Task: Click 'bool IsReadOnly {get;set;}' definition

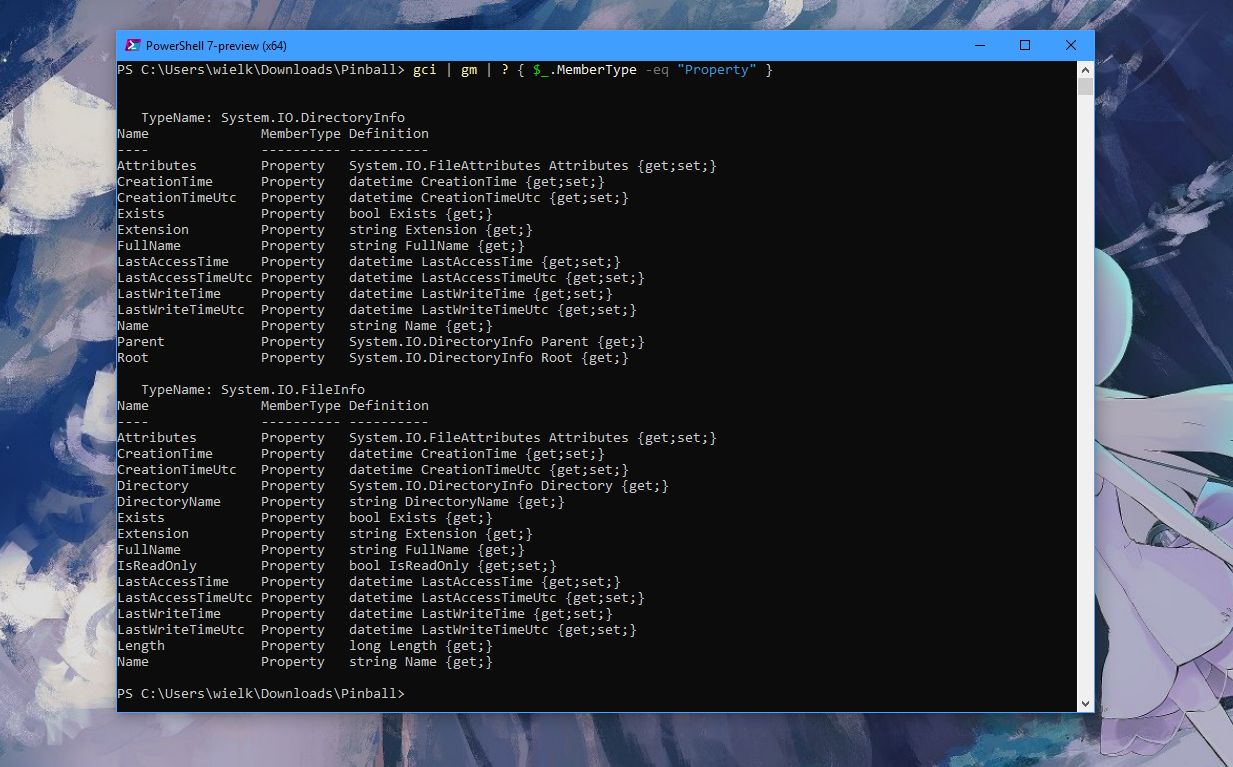Action: pos(453,566)
